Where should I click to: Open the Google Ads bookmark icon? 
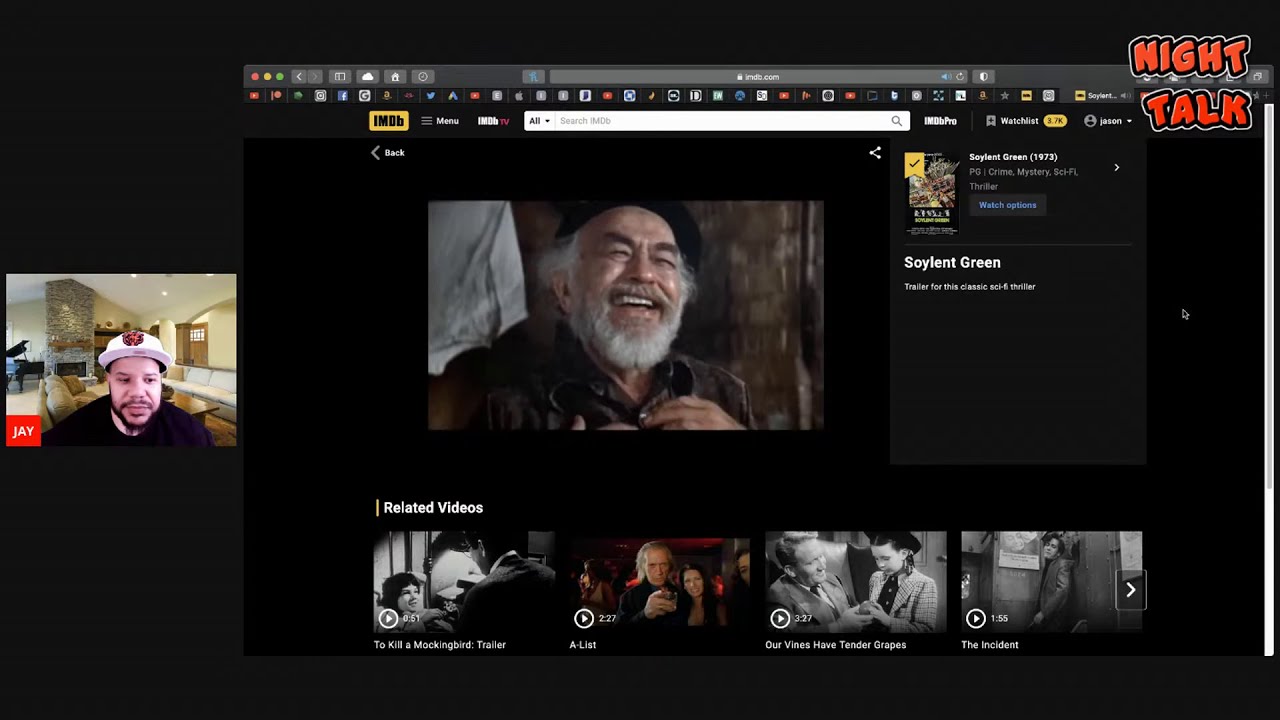453,96
